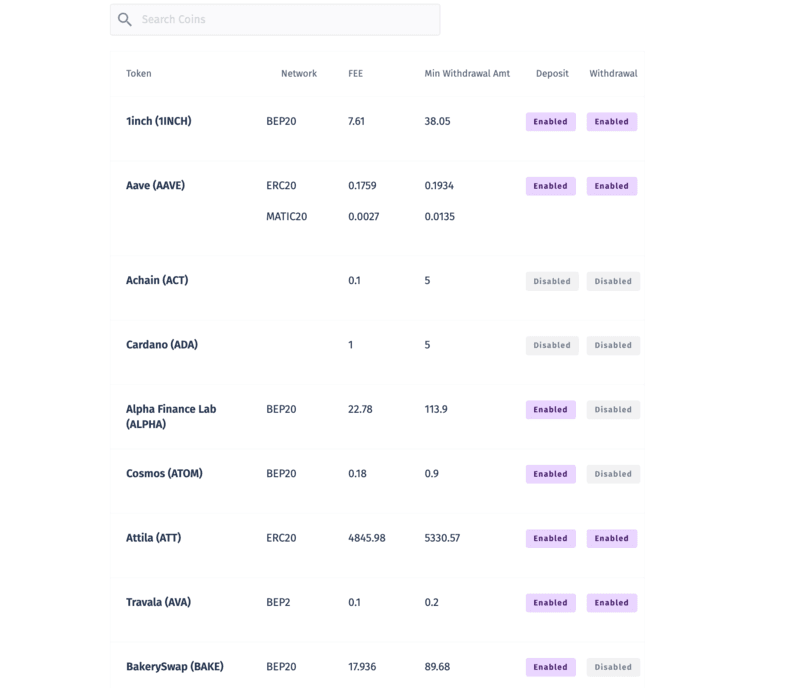Select the Attila (ATT) token name
This screenshot has width=800, height=688.
[x=154, y=537]
